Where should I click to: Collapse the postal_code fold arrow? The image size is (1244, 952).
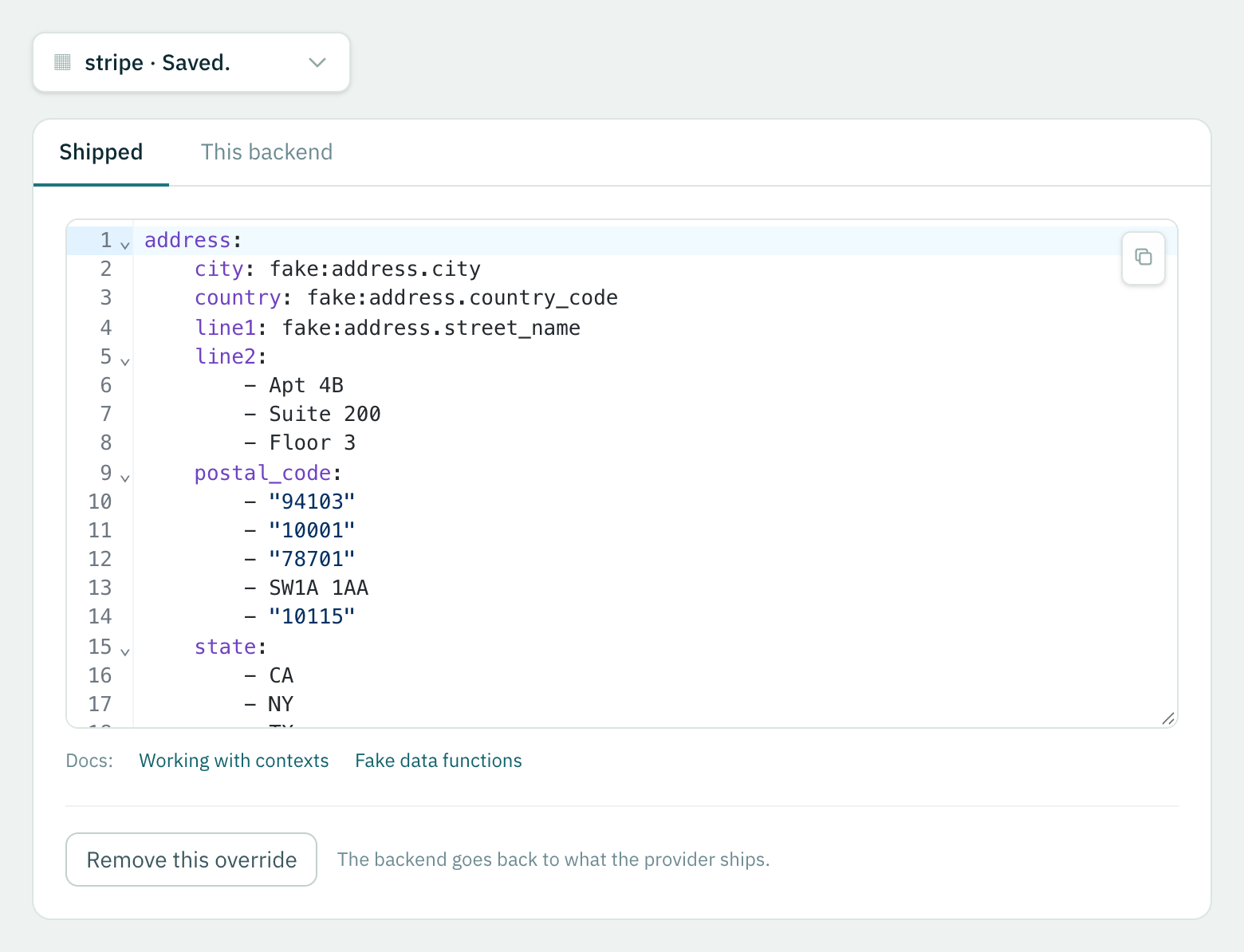click(125, 478)
